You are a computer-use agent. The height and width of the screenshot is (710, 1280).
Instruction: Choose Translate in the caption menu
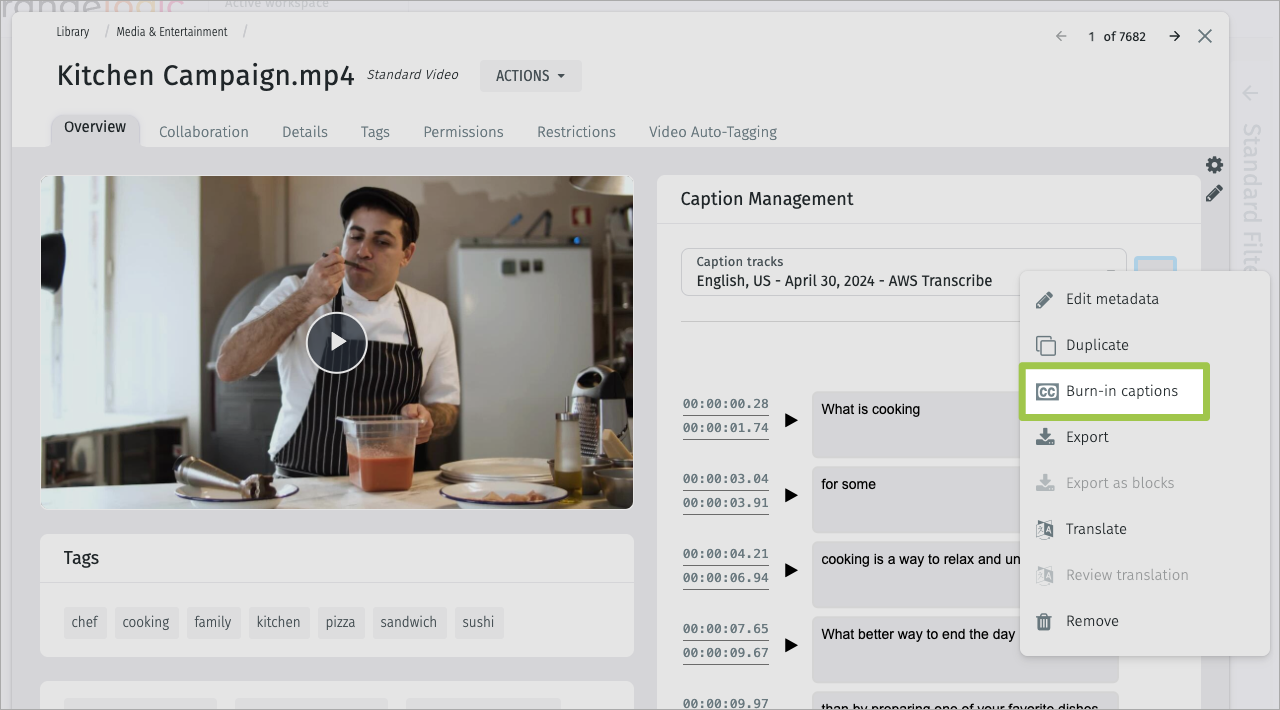1095,529
